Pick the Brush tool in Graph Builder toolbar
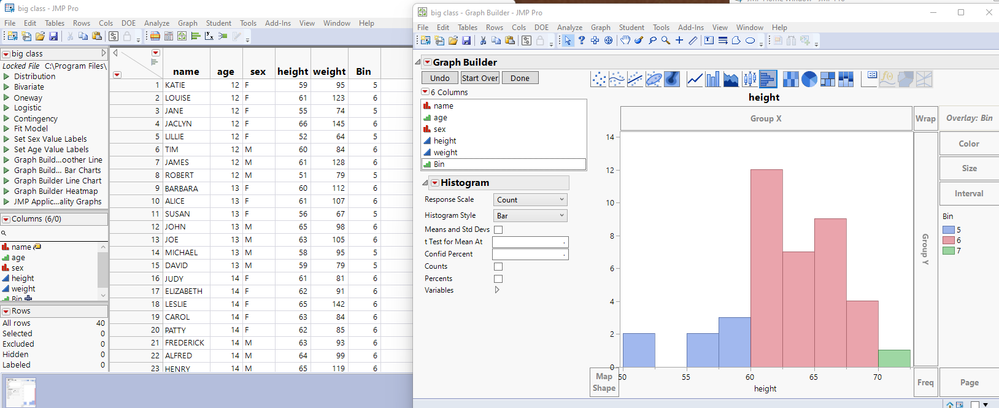The height and width of the screenshot is (408, 999). (x=638, y=40)
